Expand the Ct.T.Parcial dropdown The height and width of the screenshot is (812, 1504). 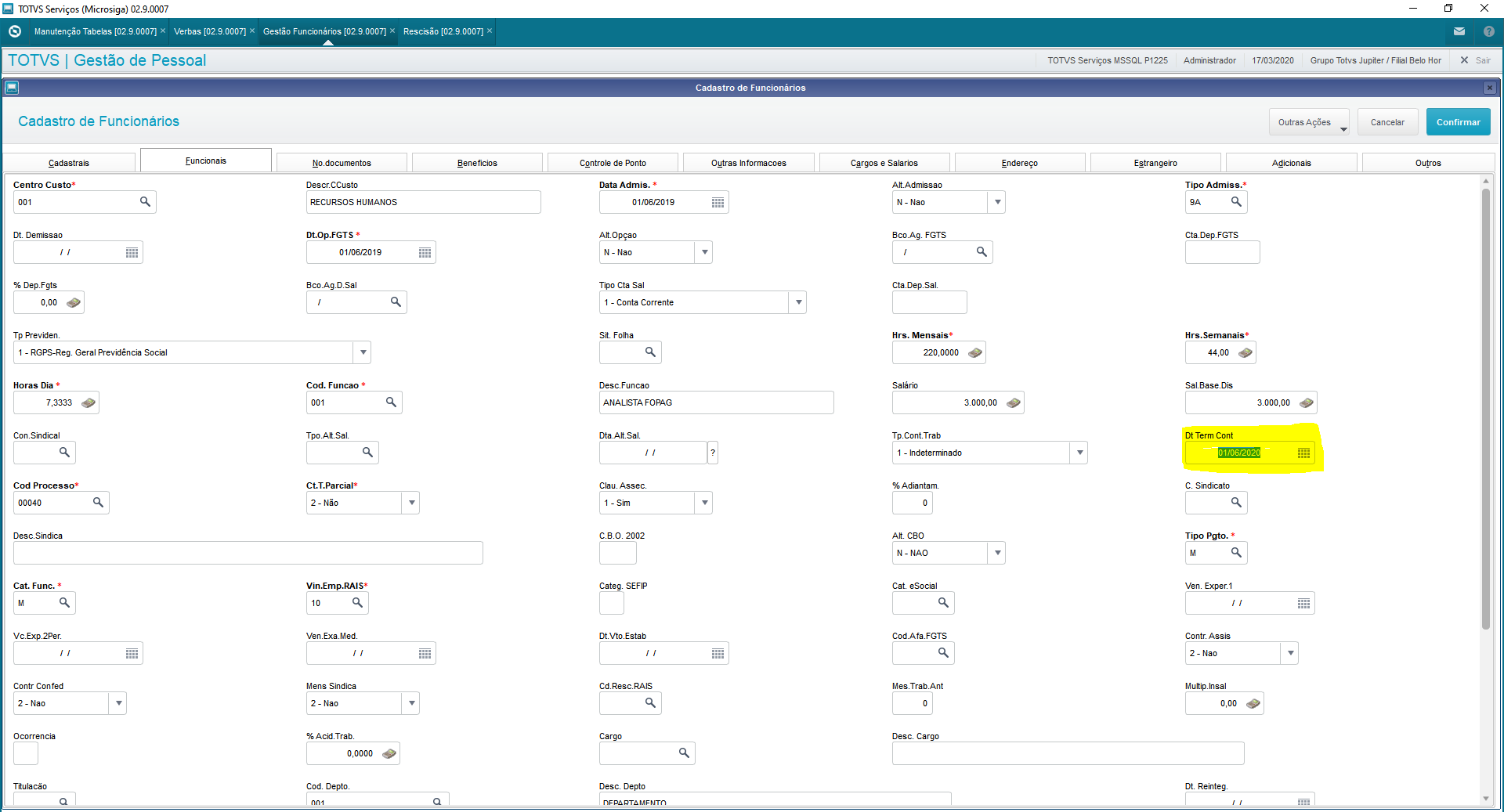pos(411,503)
